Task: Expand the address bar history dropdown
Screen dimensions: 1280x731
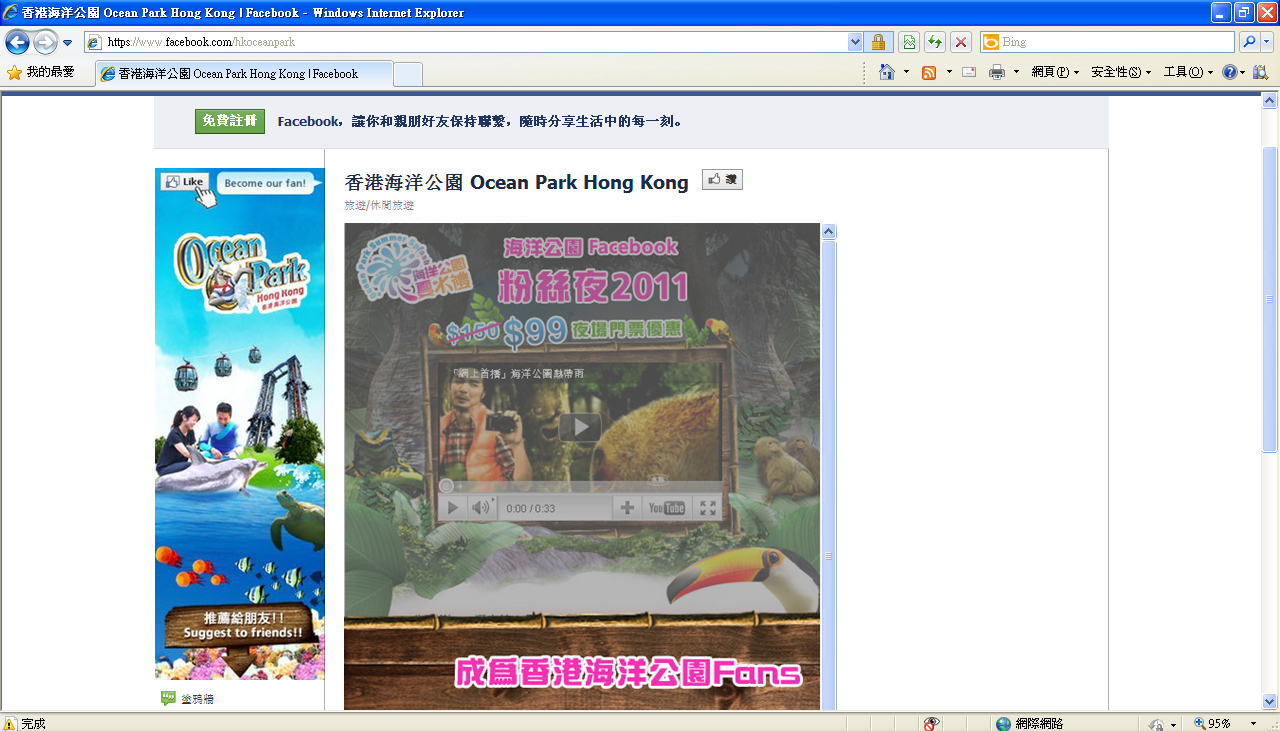Action: 855,42
